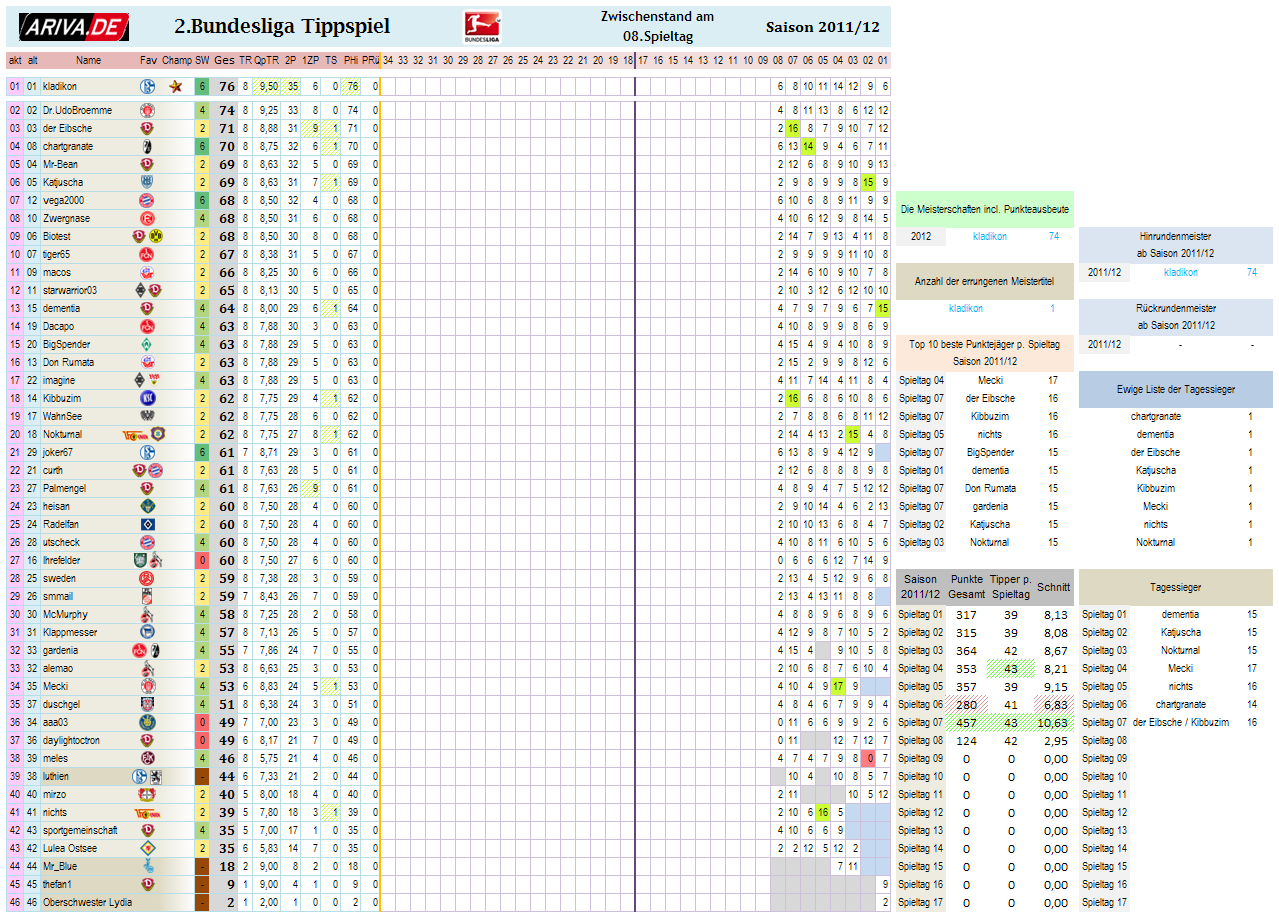
Task: Click McMurphy's 1. FC Köln logo
Action: tap(147, 615)
